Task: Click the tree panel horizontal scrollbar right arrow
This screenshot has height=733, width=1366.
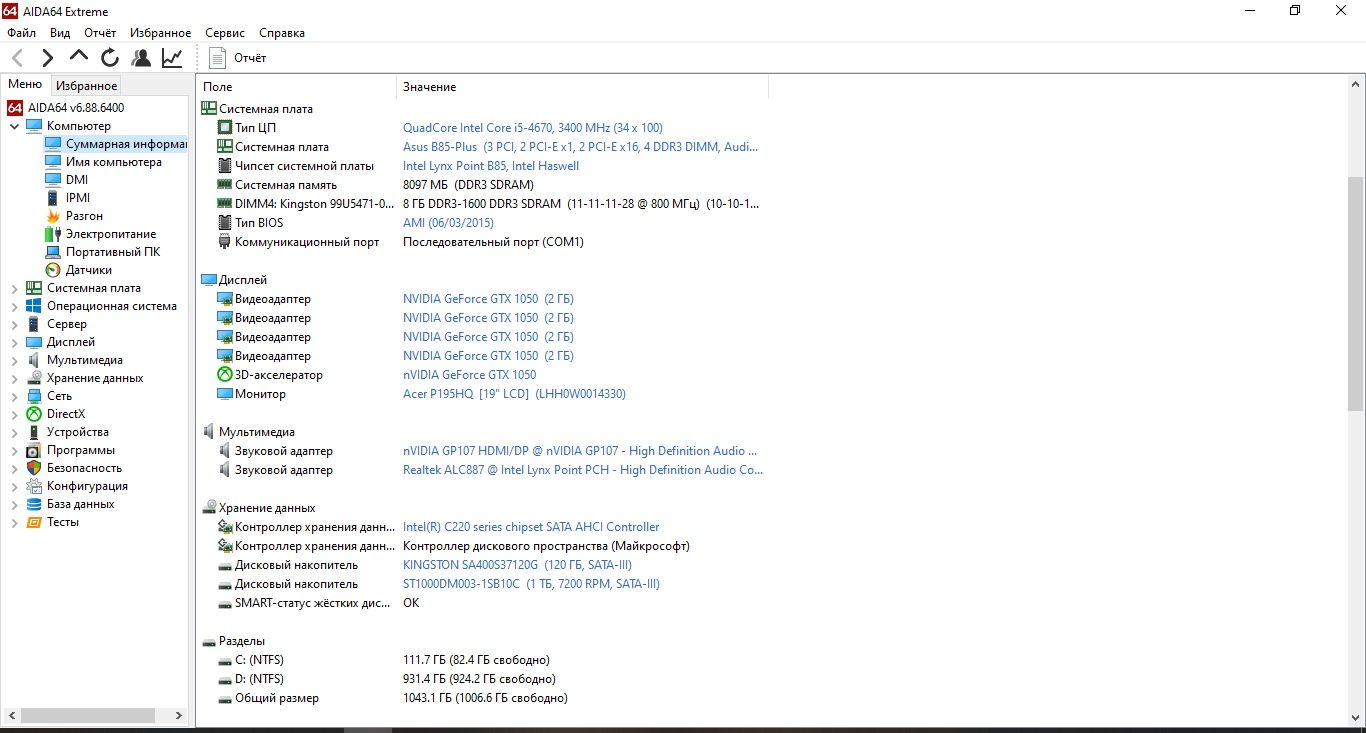Action: (x=179, y=716)
